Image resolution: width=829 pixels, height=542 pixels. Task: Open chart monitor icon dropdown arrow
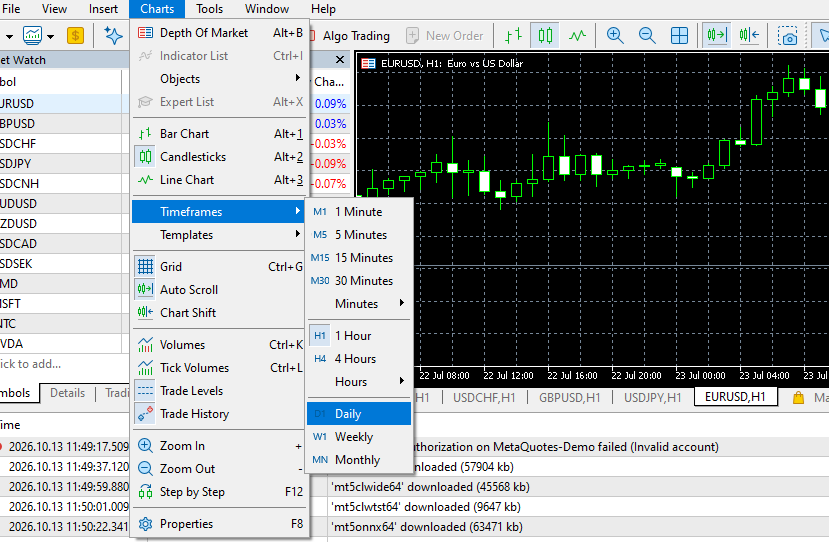(51, 36)
